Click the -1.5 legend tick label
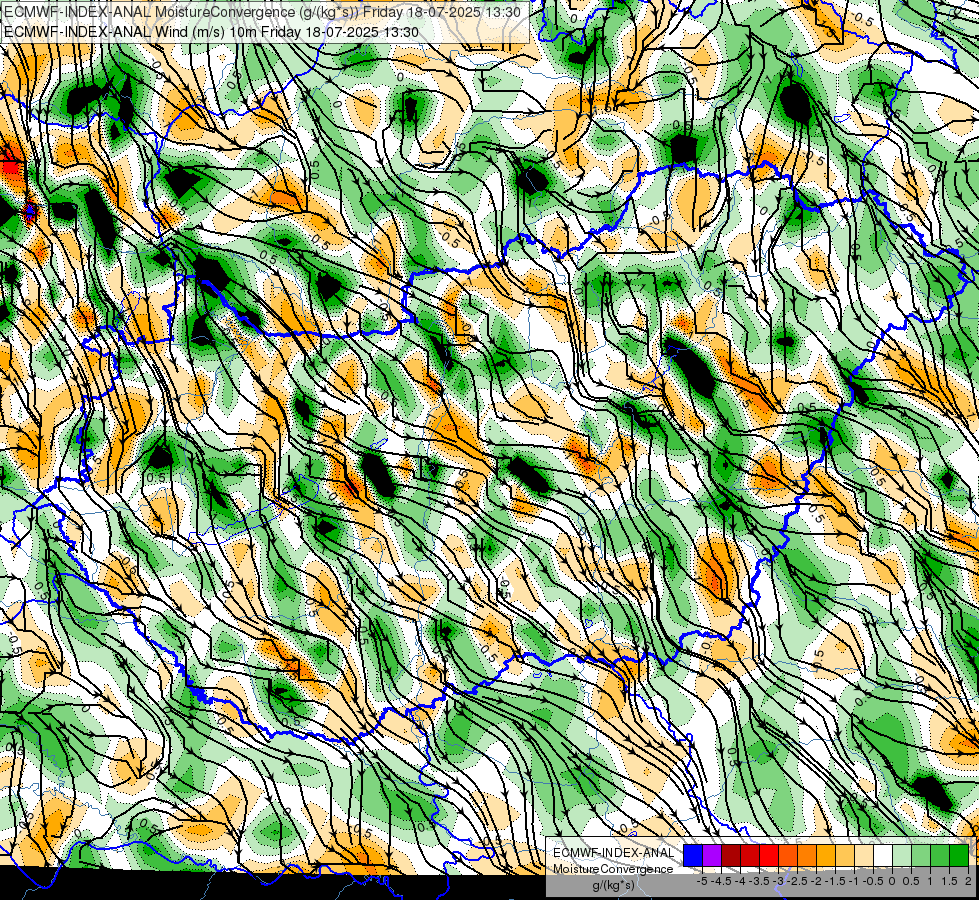Viewport: 979px width, 900px height. (x=835, y=881)
